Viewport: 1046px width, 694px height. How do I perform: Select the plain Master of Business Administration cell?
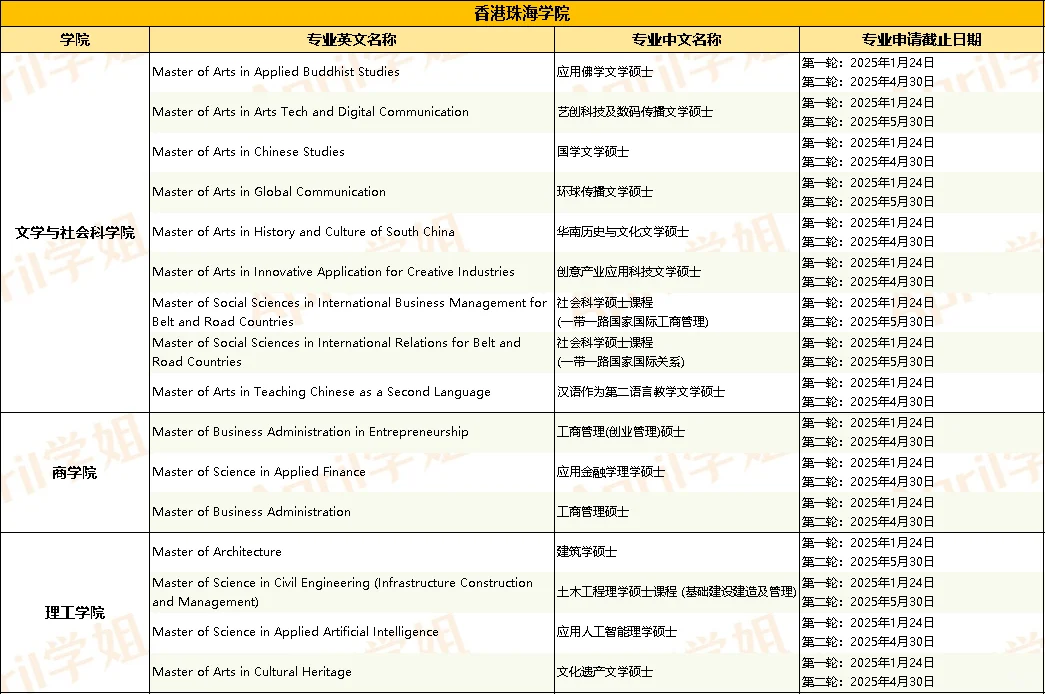(x=352, y=512)
